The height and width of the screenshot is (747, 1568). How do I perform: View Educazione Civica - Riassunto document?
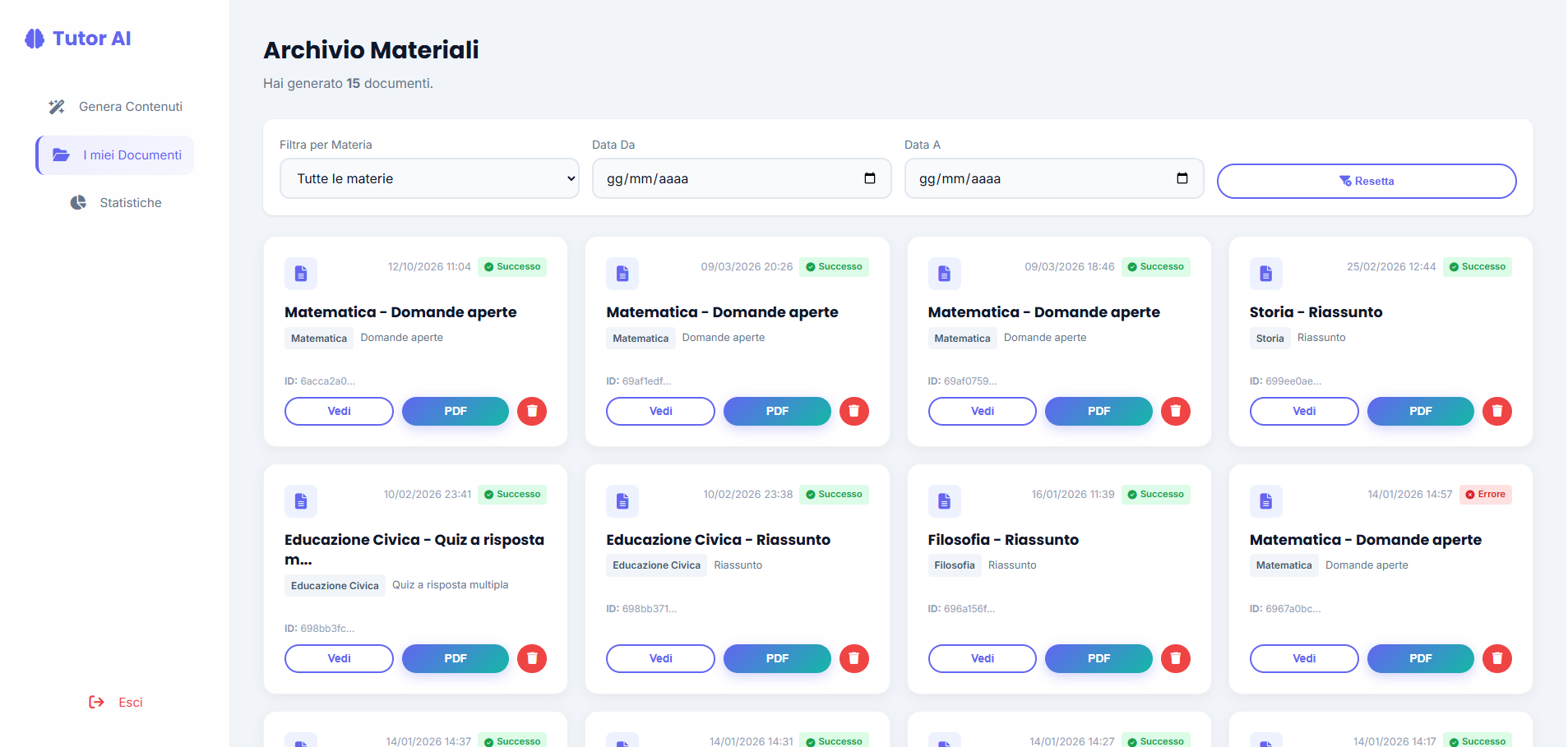pyautogui.click(x=660, y=658)
